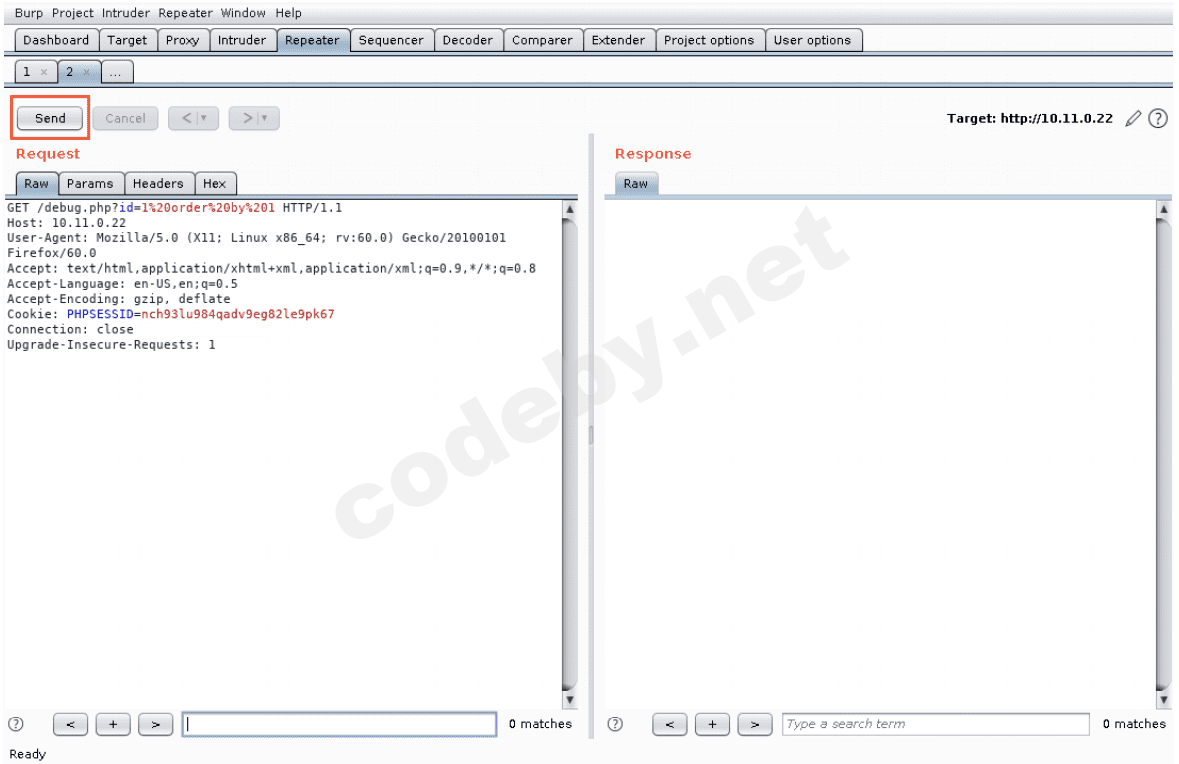Select the request Headers tab
This screenshot has width=1179, height=764.
pos(158,183)
